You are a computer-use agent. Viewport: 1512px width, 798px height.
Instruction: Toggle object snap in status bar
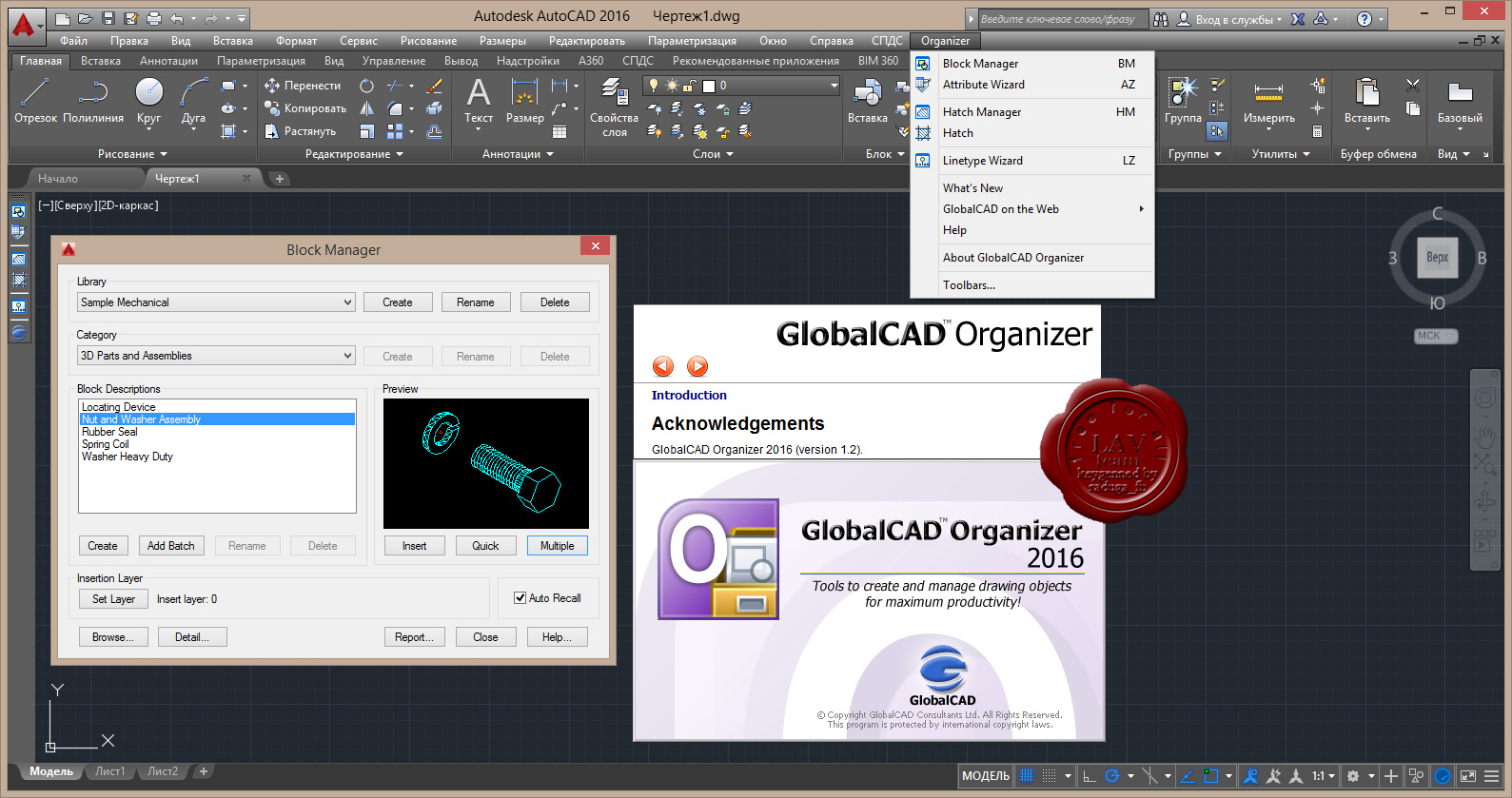click(x=1210, y=776)
